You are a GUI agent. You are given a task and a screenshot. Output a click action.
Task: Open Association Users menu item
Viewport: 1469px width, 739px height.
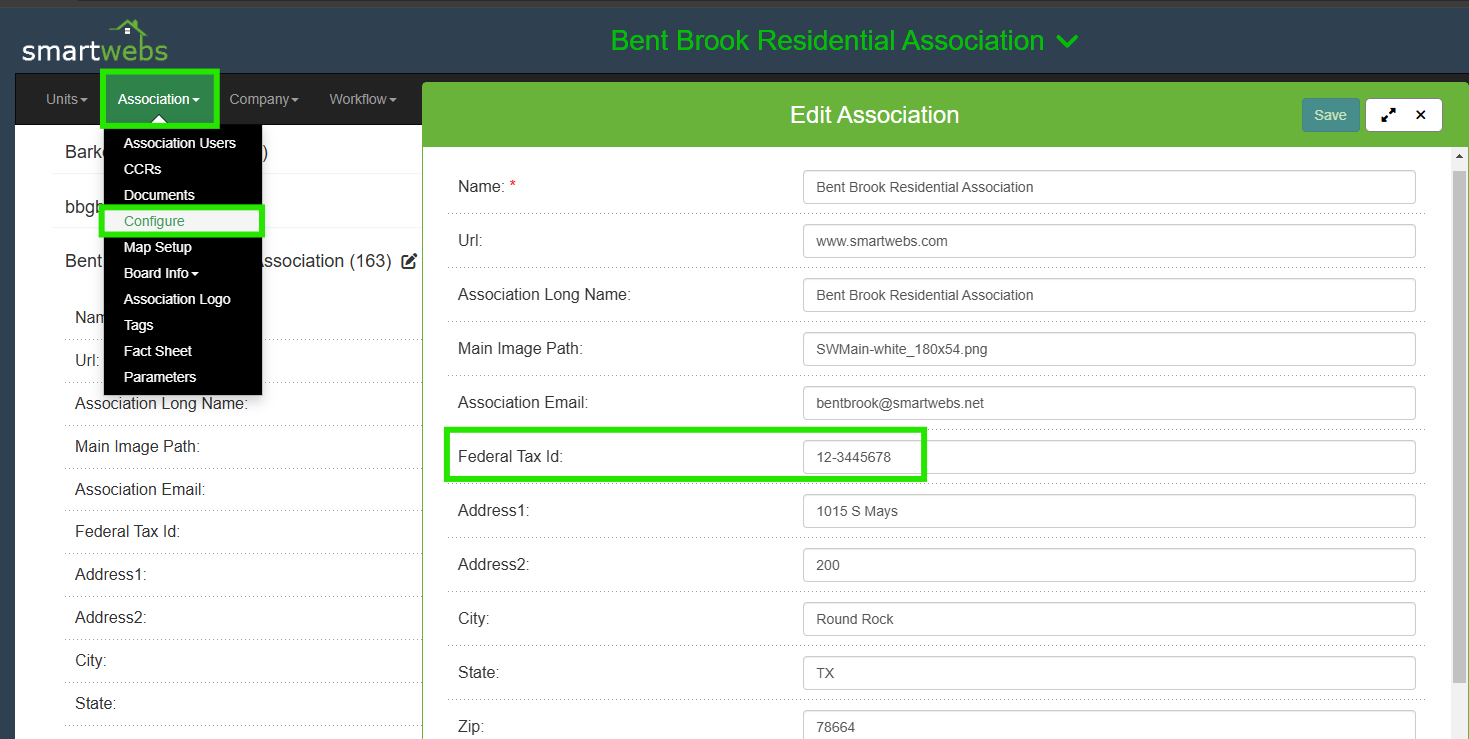(x=179, y=143)
